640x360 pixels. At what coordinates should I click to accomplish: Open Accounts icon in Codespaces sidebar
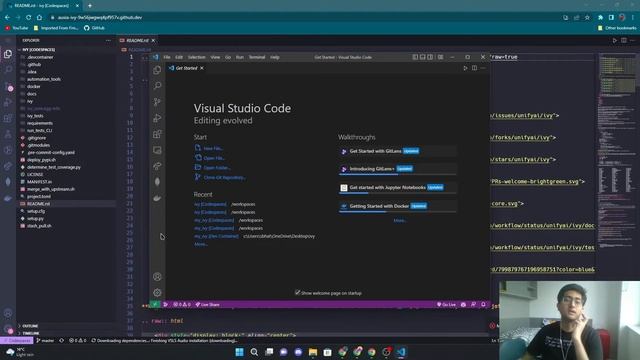click(x=8, y=313)
